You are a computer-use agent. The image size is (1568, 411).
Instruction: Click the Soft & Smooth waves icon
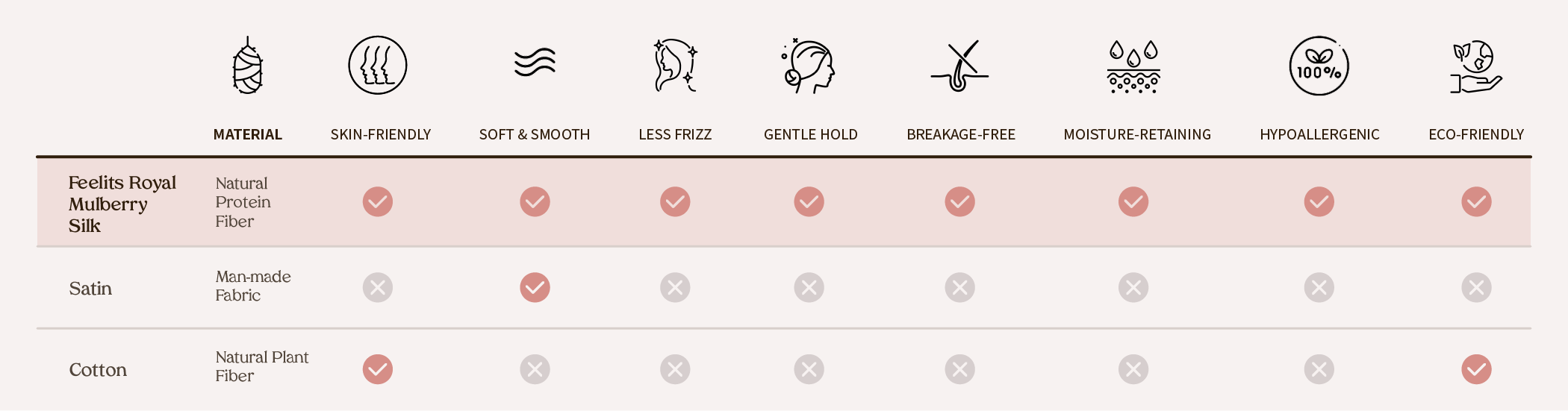pos(535,63)
